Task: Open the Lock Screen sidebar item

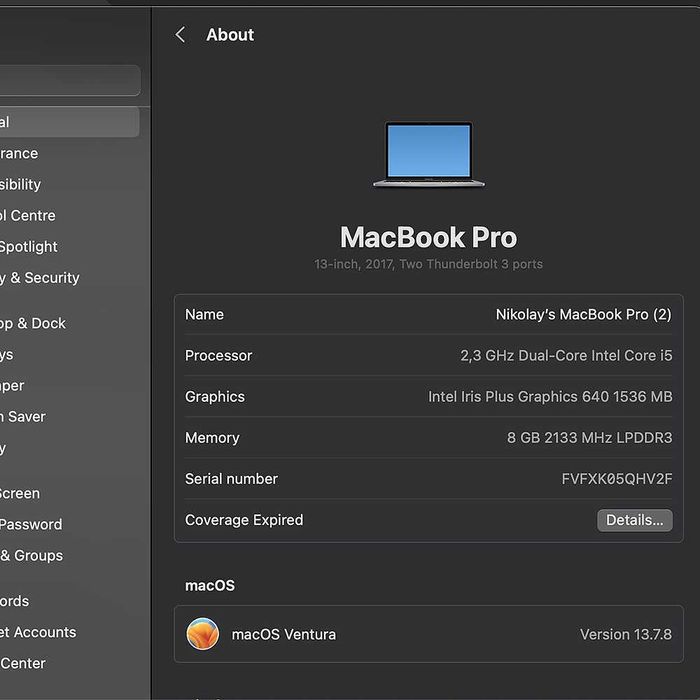Action: [x=20, y=493]
